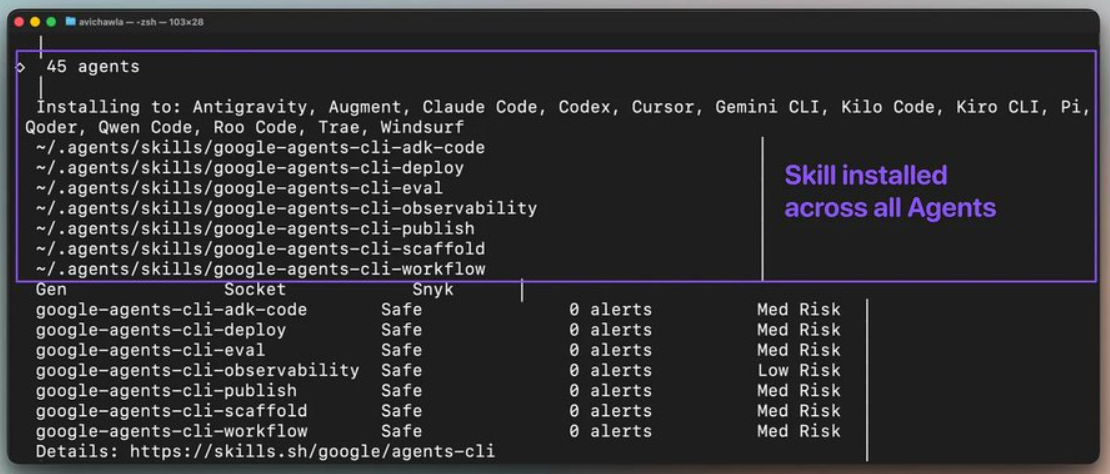This screenshot has width=1110, height=474.
Task: Click the 'Snyk' column header
Action: point(433,289)
